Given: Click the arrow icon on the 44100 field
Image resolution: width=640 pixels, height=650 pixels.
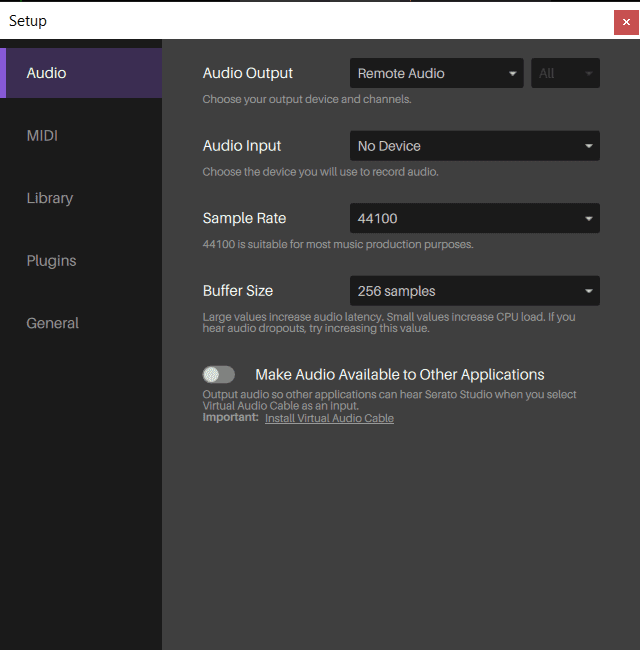Looking at the screenshot, I should (589, 219).
